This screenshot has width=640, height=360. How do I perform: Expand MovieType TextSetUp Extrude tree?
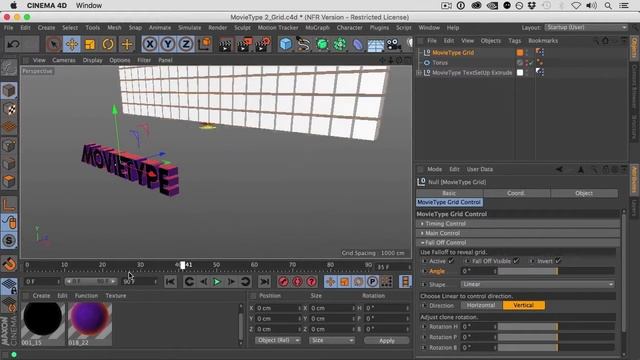pyautogui.click(x=419, y=73)
